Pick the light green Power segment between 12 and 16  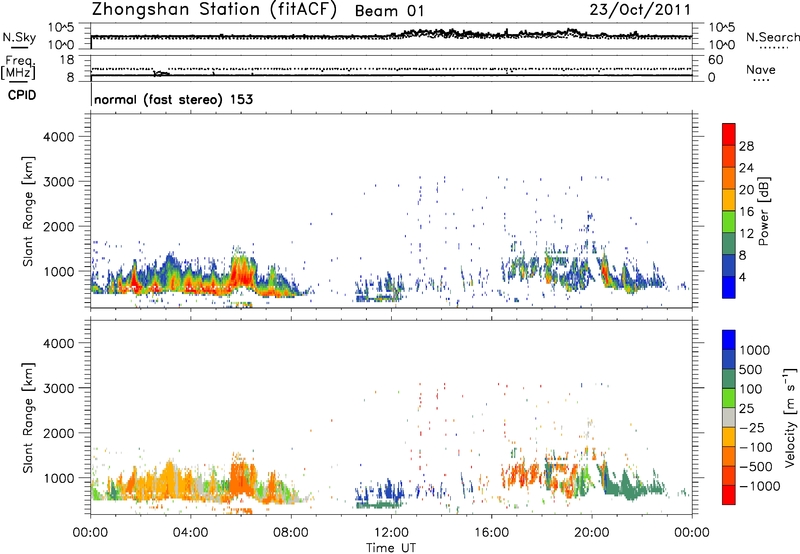point(729,221)
